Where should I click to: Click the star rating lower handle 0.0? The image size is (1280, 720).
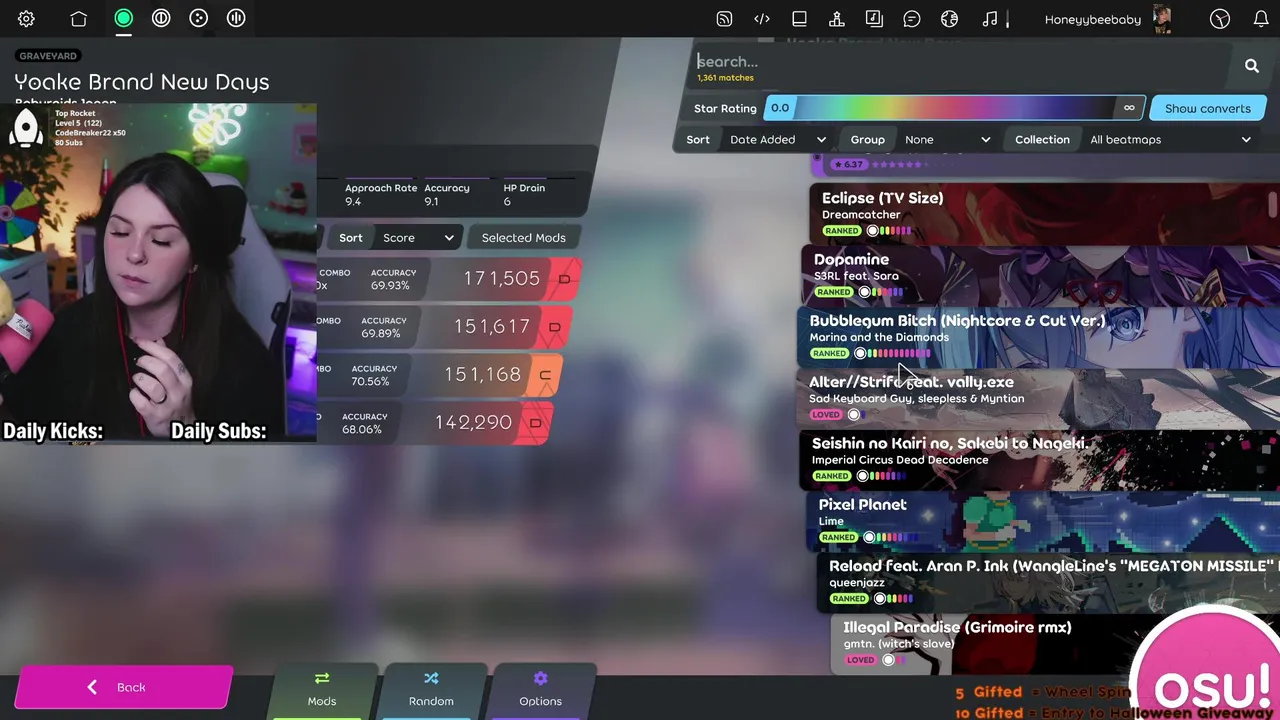click(x=780, y=108)
